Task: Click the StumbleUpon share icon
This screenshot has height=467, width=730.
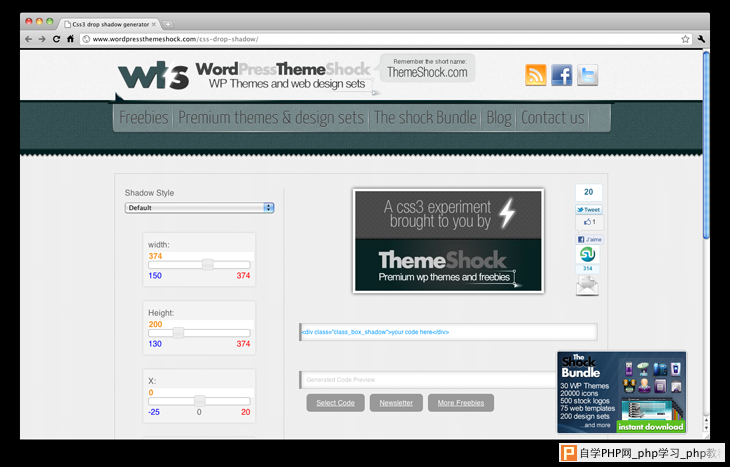Action: [588, 254]
